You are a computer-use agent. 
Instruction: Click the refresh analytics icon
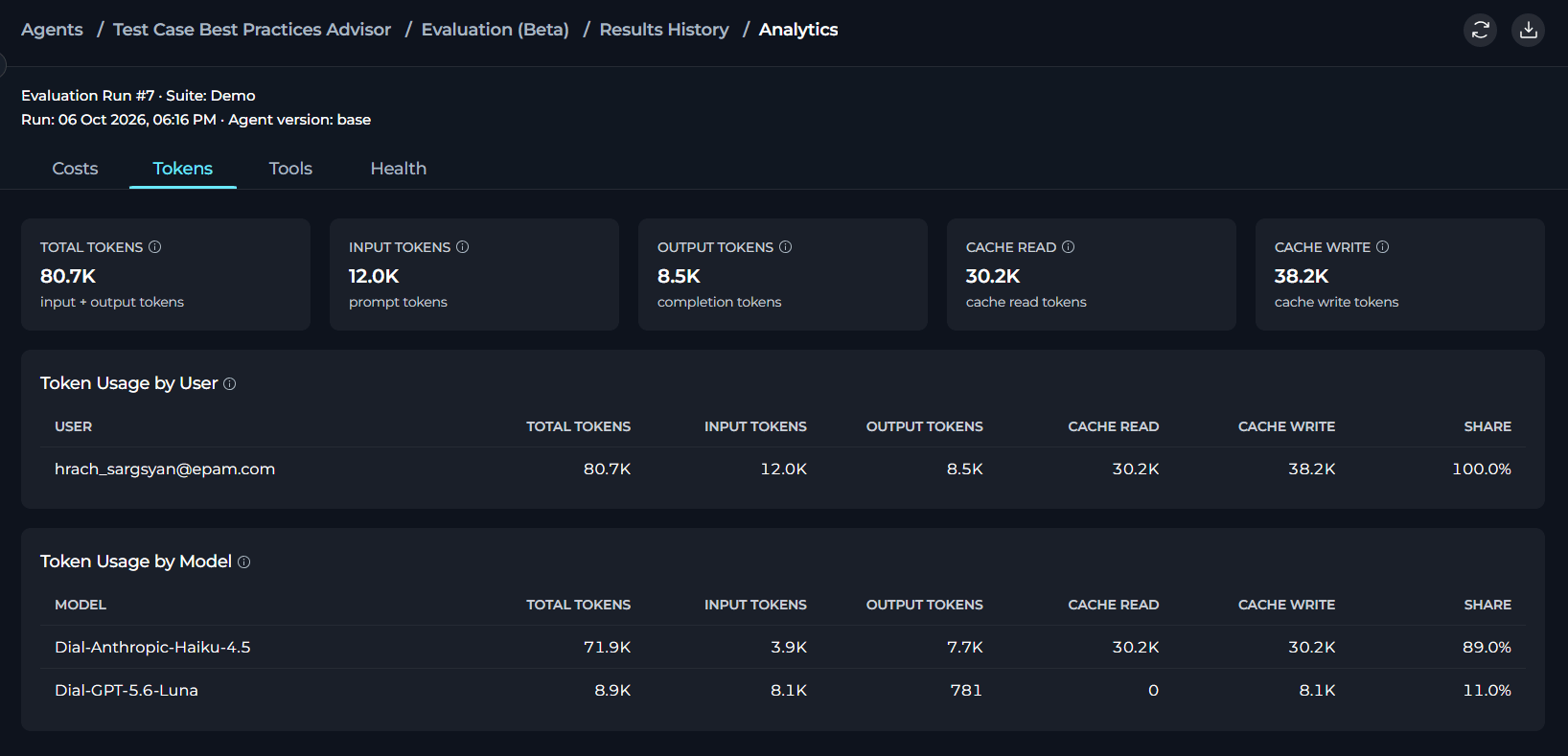tap(1480, 30)
